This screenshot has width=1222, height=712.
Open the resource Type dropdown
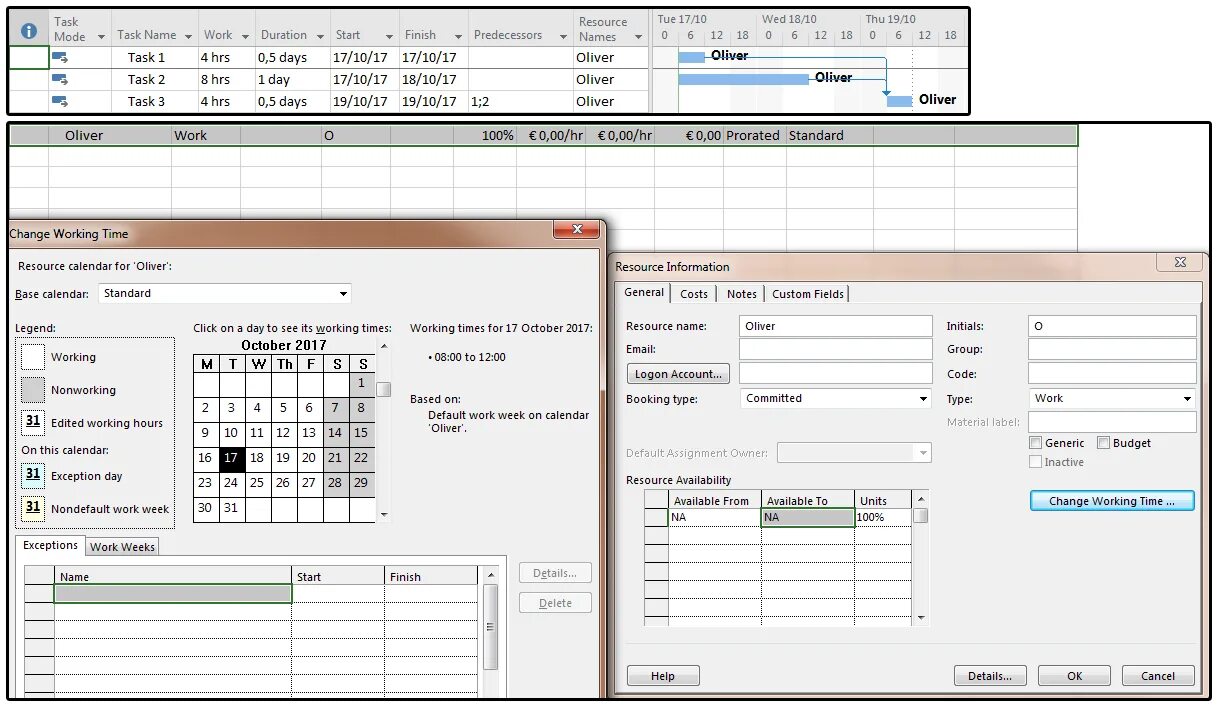1187,398
